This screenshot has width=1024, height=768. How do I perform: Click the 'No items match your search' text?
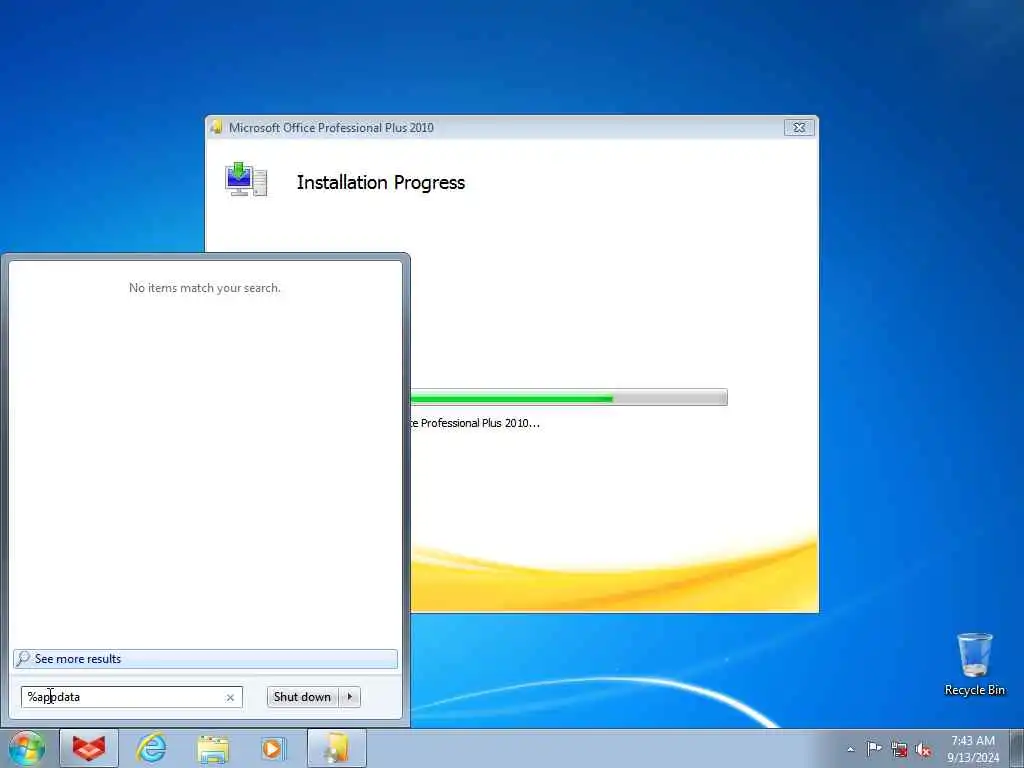click(204, 288)
